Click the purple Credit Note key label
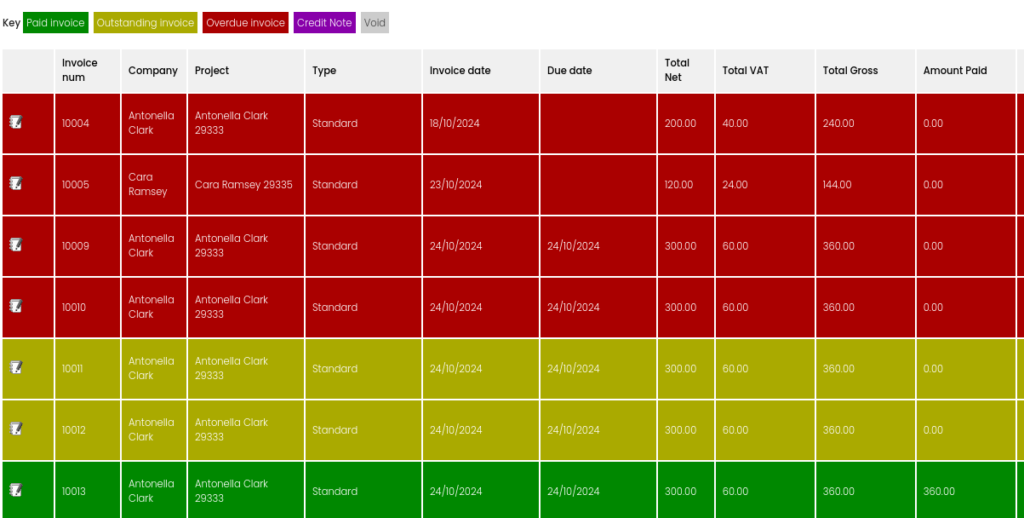 (325, 23)
